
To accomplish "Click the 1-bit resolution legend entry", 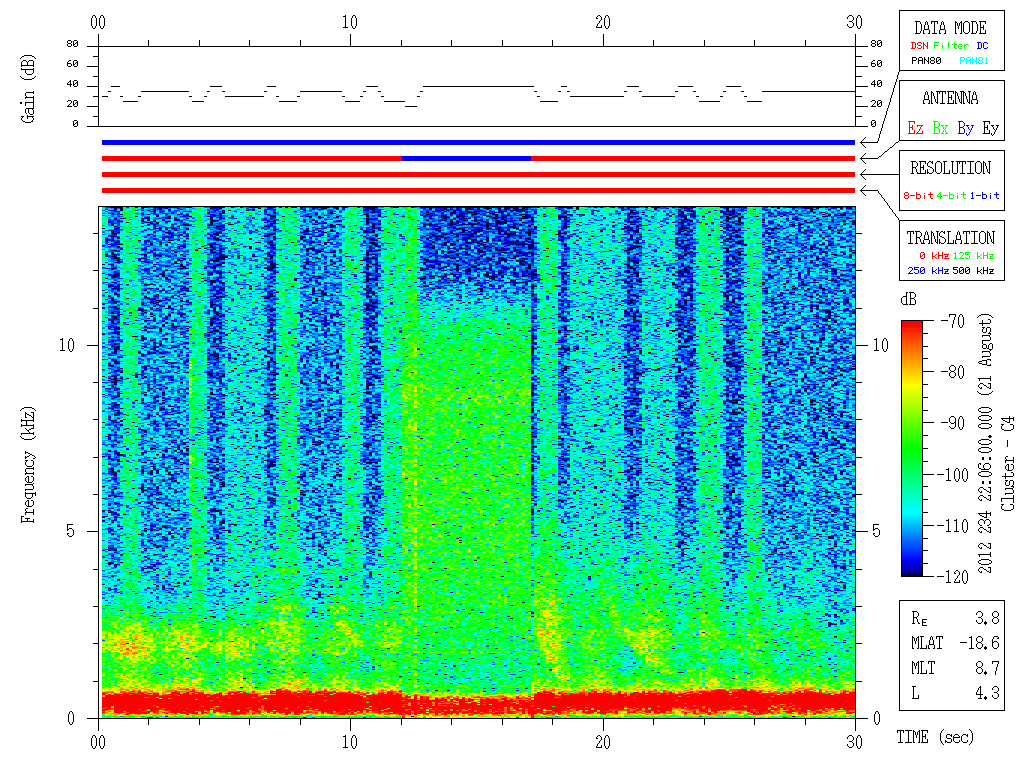I will pyautogui.click(x=984, y=196).
